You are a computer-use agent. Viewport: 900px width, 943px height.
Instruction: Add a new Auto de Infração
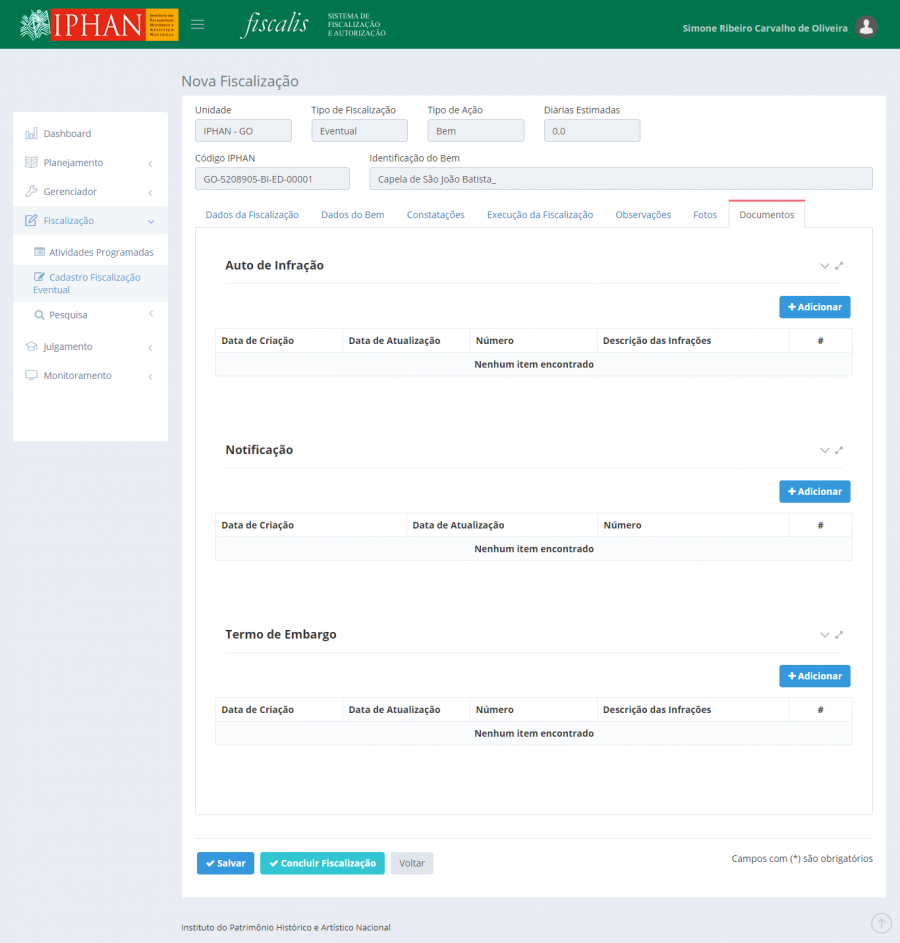(814, 307)
